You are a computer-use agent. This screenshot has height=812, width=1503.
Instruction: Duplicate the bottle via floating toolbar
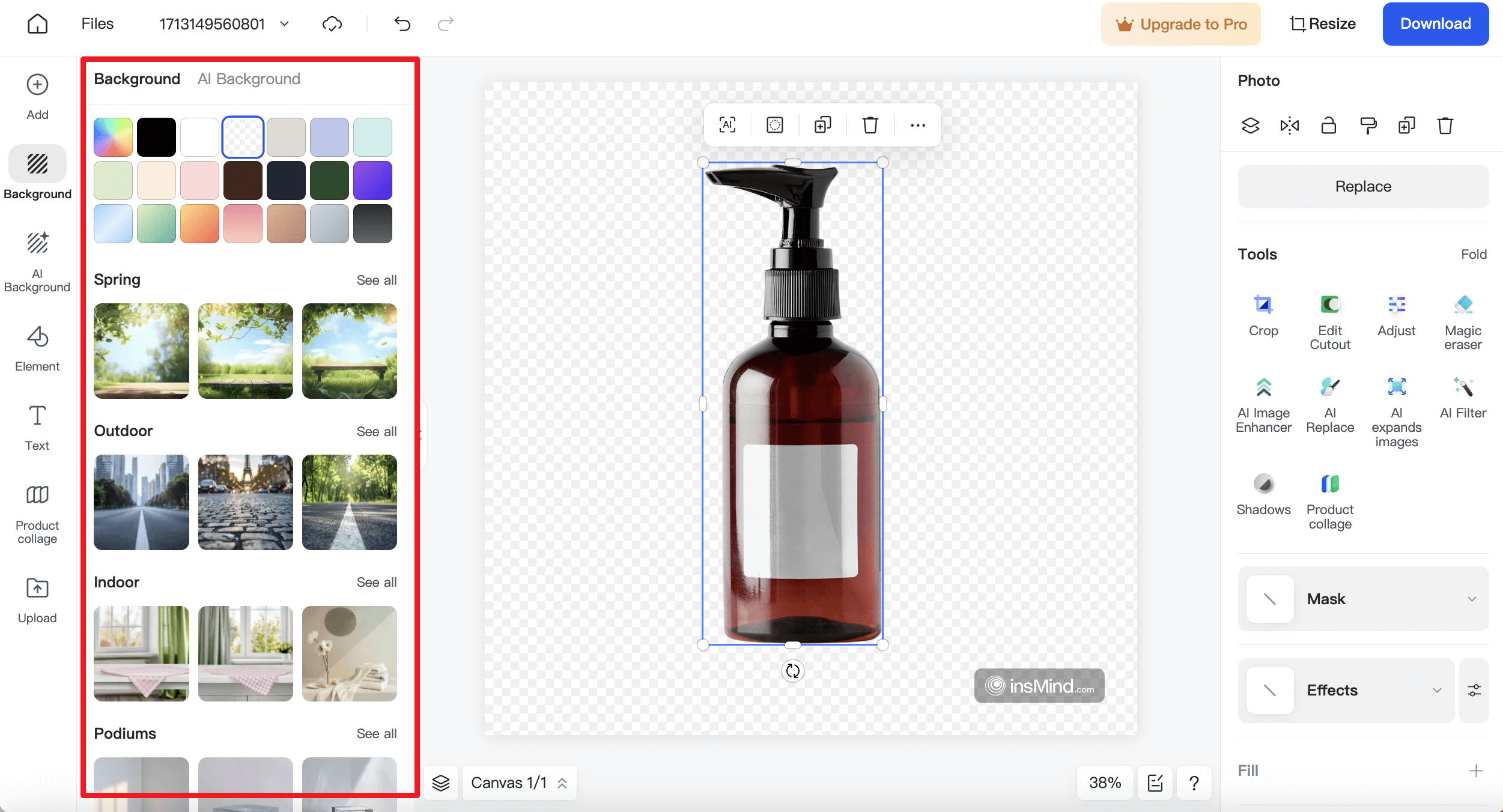coord(822,125)
